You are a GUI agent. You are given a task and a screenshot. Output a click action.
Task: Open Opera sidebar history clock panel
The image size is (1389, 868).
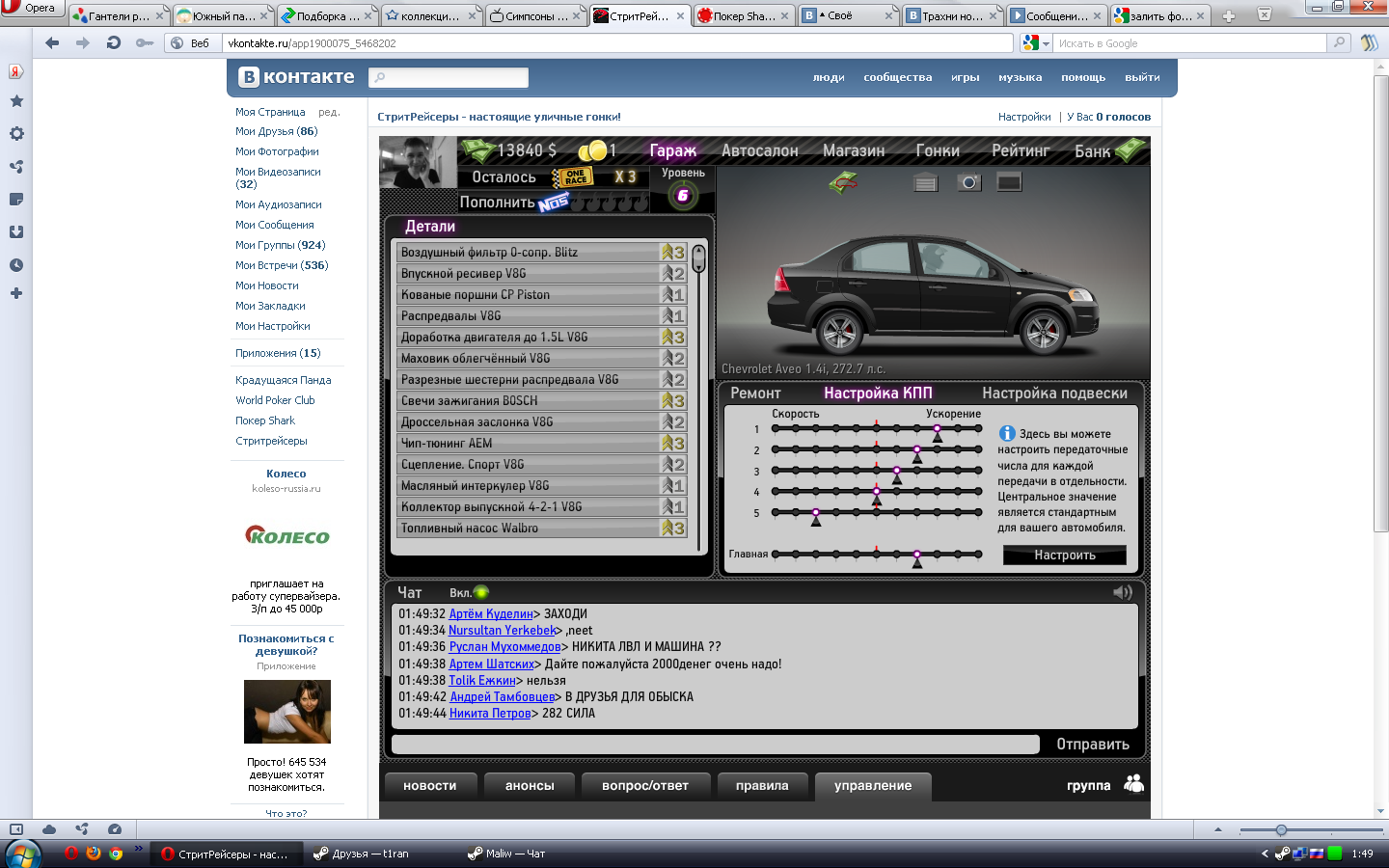16,265
